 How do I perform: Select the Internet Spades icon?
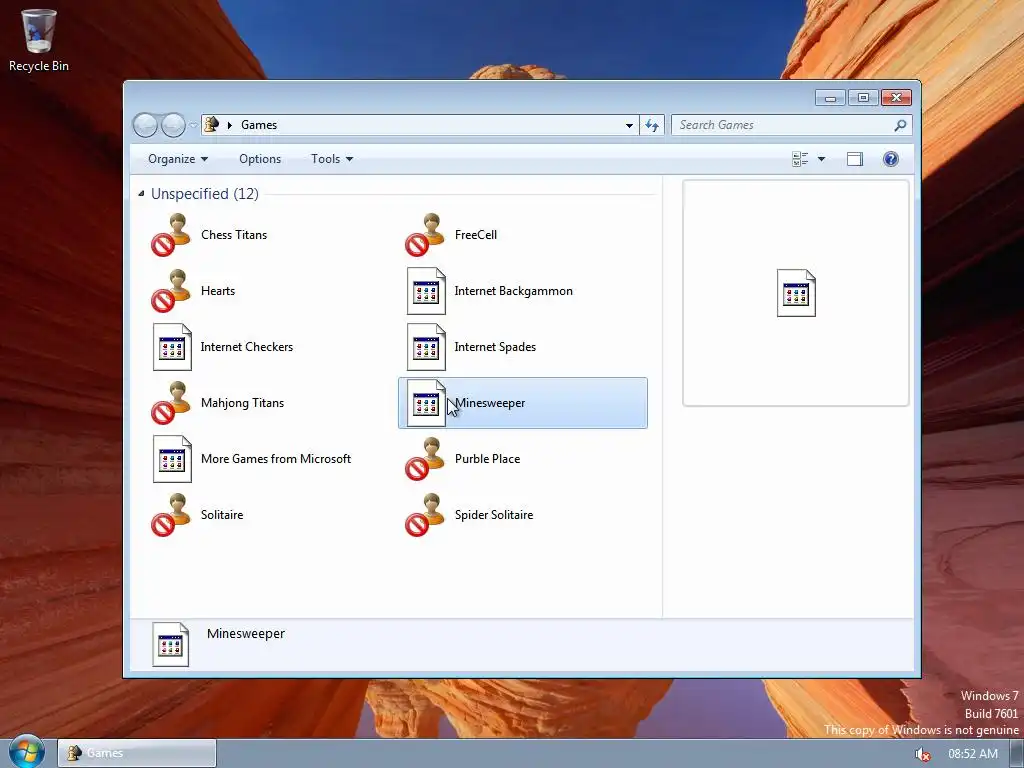(x=426, y=347)
